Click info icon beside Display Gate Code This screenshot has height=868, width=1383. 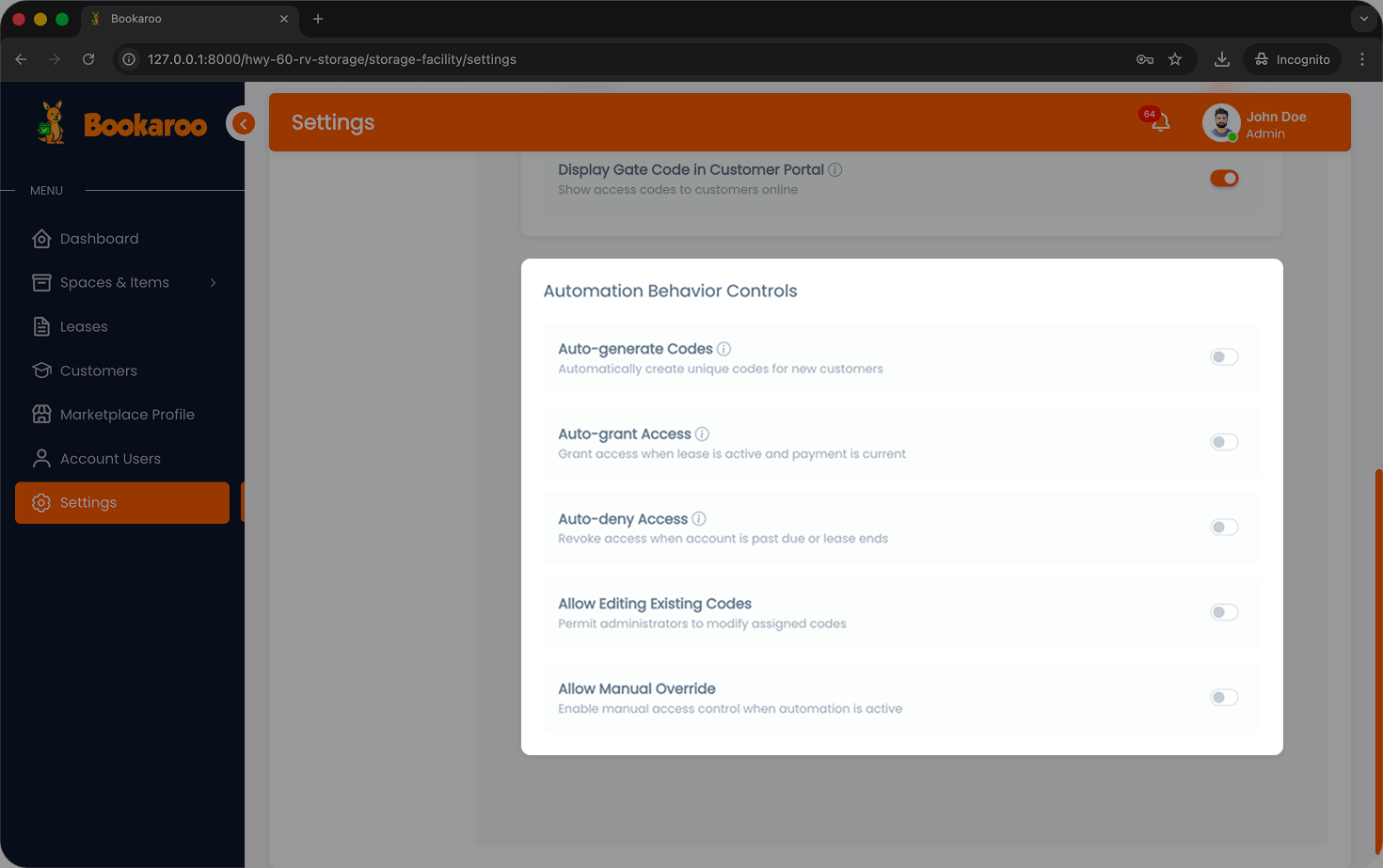coord(835,170)
